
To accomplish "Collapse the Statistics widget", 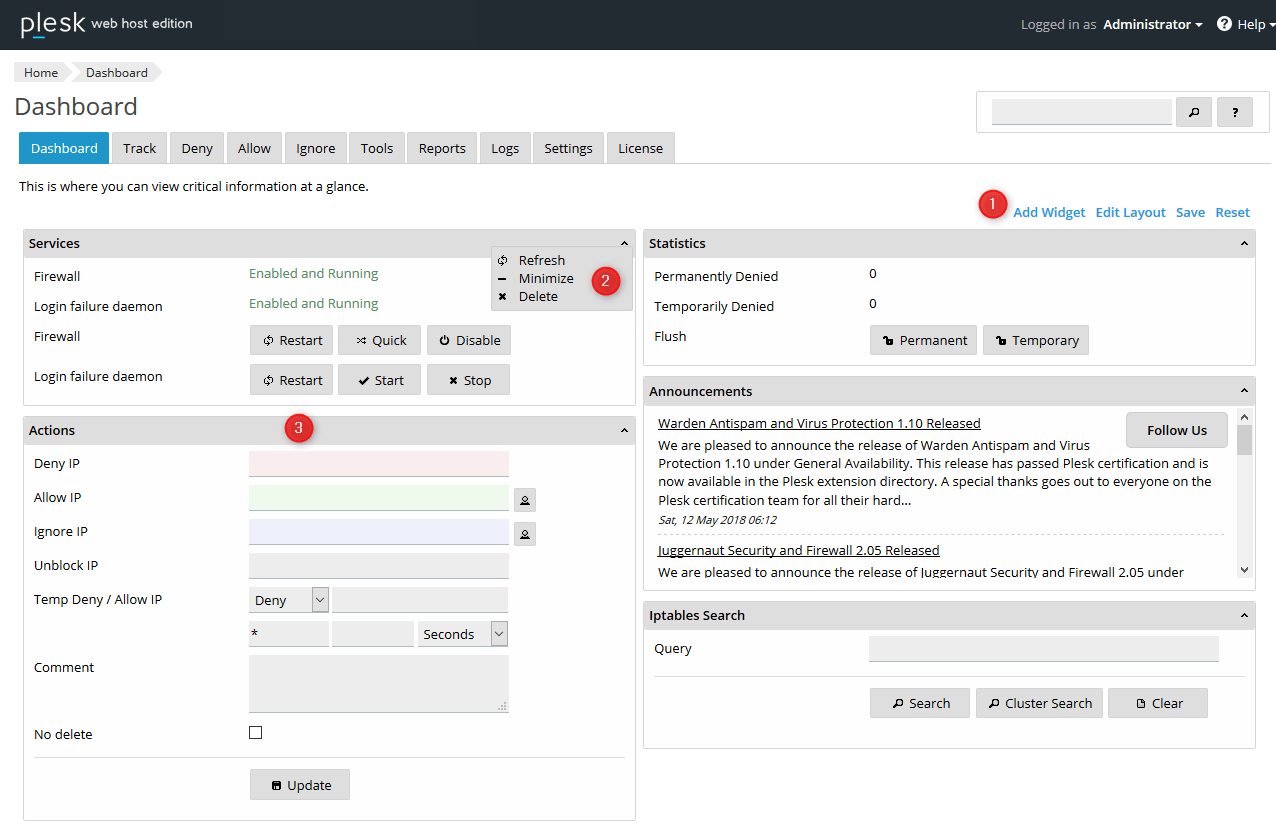I will [1245, 243].
